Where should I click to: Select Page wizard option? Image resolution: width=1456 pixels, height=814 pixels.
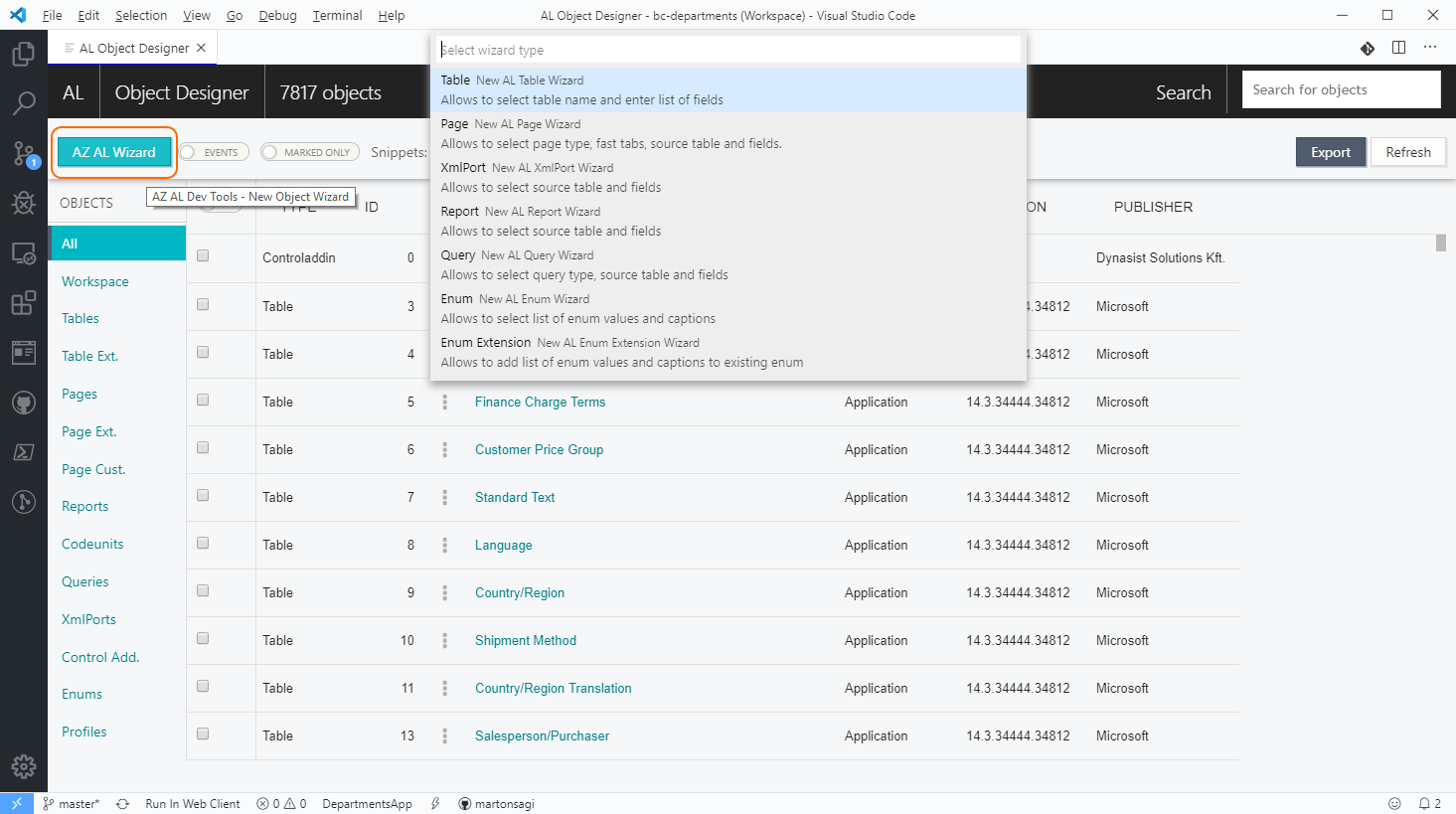pos(728,133)
